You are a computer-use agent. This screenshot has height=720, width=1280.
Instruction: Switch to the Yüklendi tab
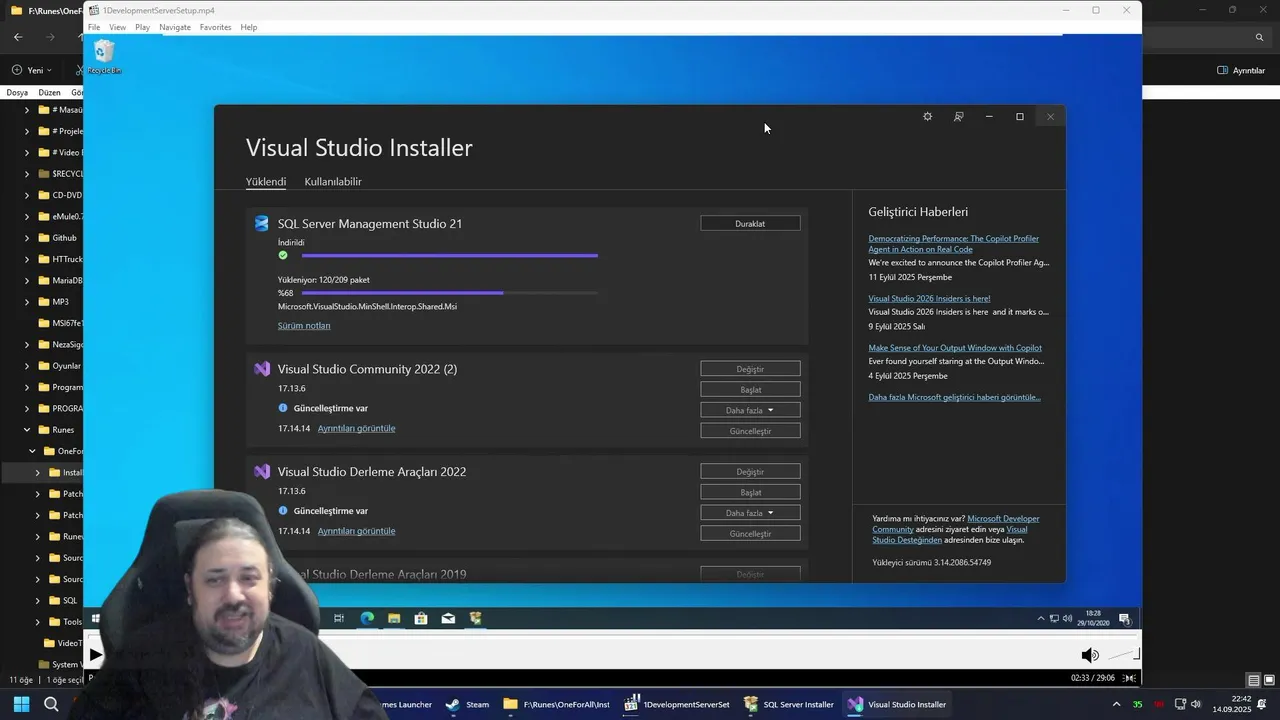tap(266, 182)
